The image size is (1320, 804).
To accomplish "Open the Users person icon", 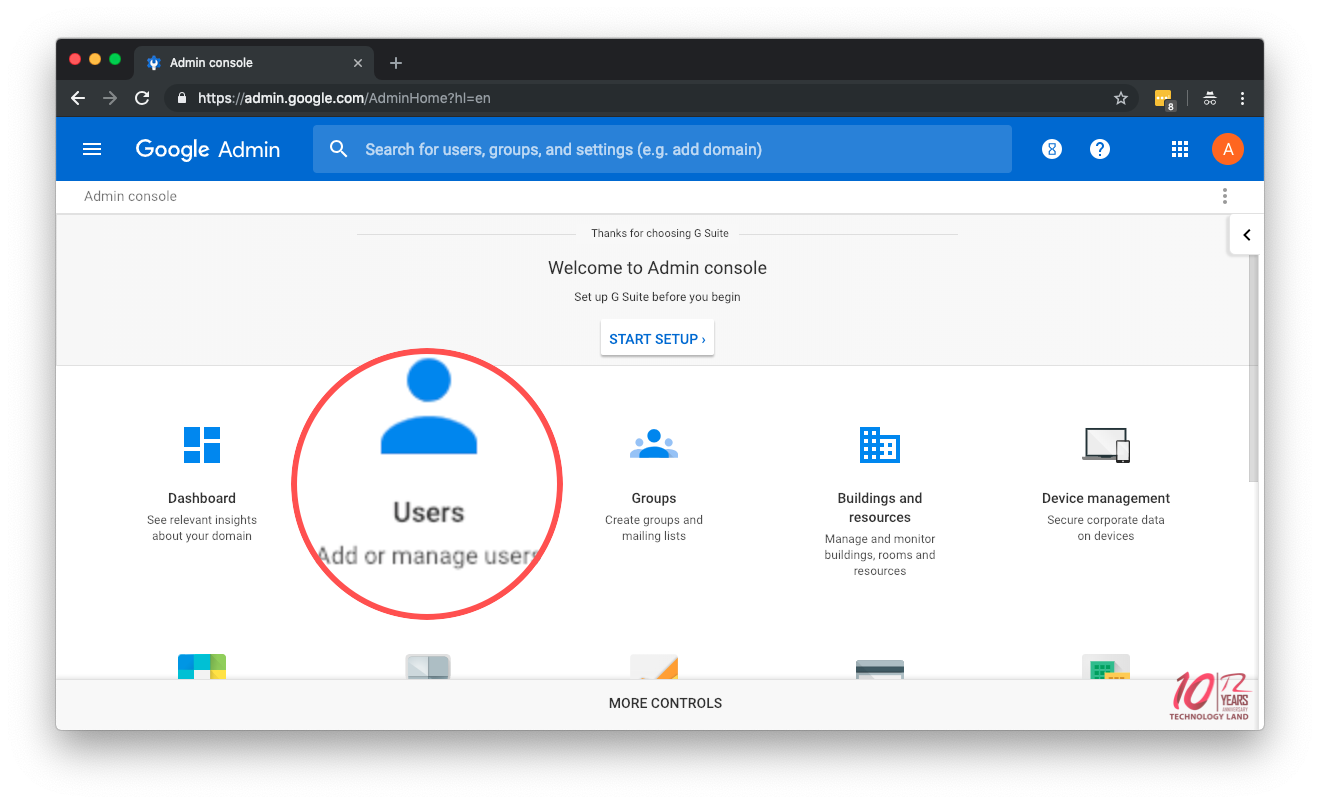I will click(x=429, y=406).
